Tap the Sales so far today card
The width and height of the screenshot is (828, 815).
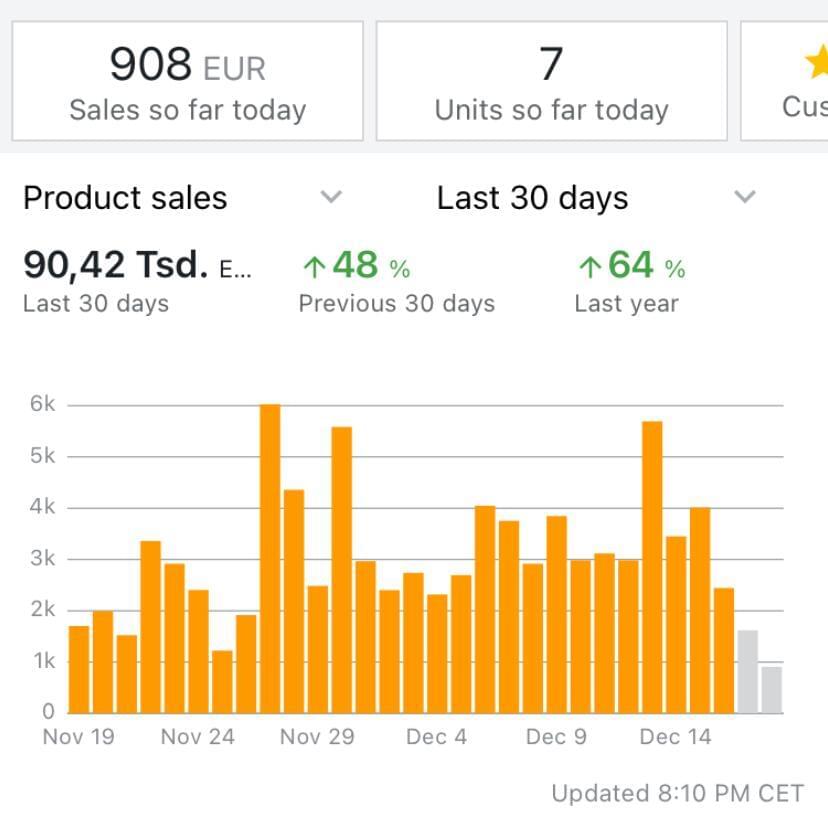point(187,81)
